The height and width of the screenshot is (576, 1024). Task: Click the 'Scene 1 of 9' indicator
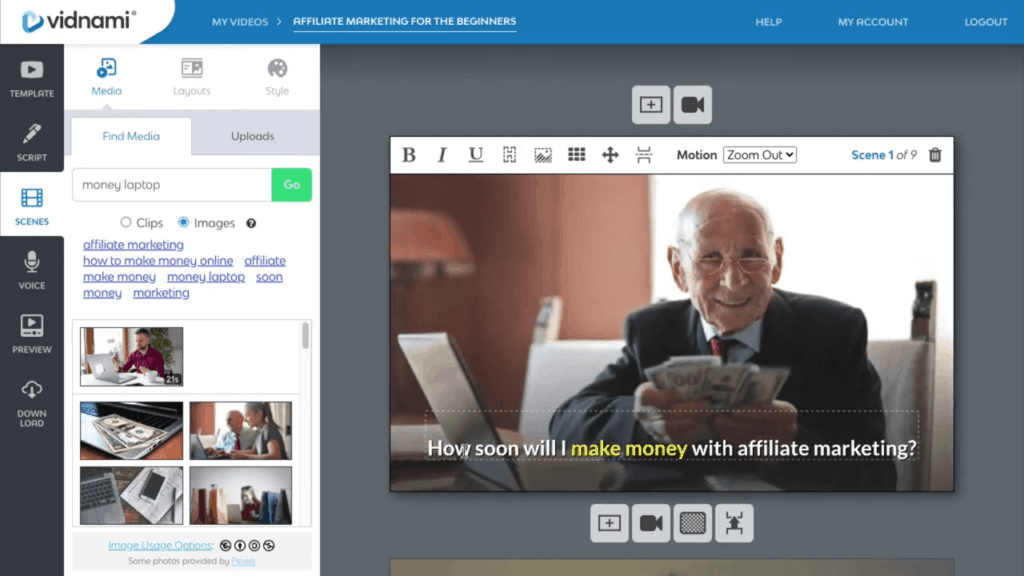(x=884, y=155)
